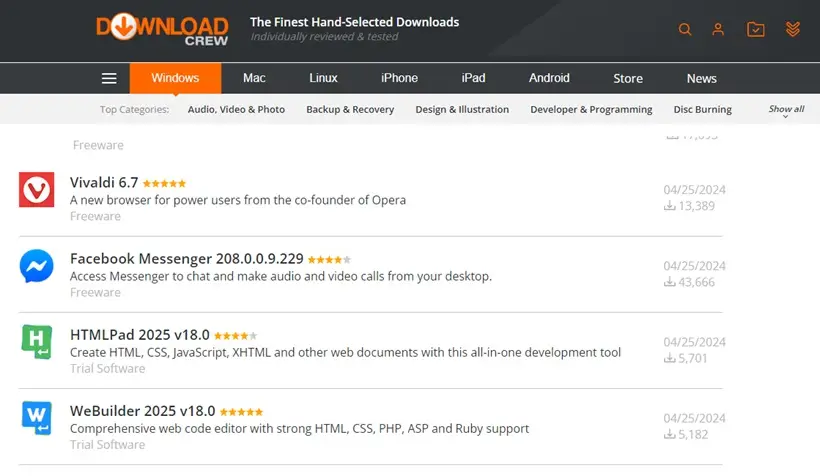The height and width of the screenshot is (476, 820).
Task: Click the 5,701 download count
Action: (693, 358)
